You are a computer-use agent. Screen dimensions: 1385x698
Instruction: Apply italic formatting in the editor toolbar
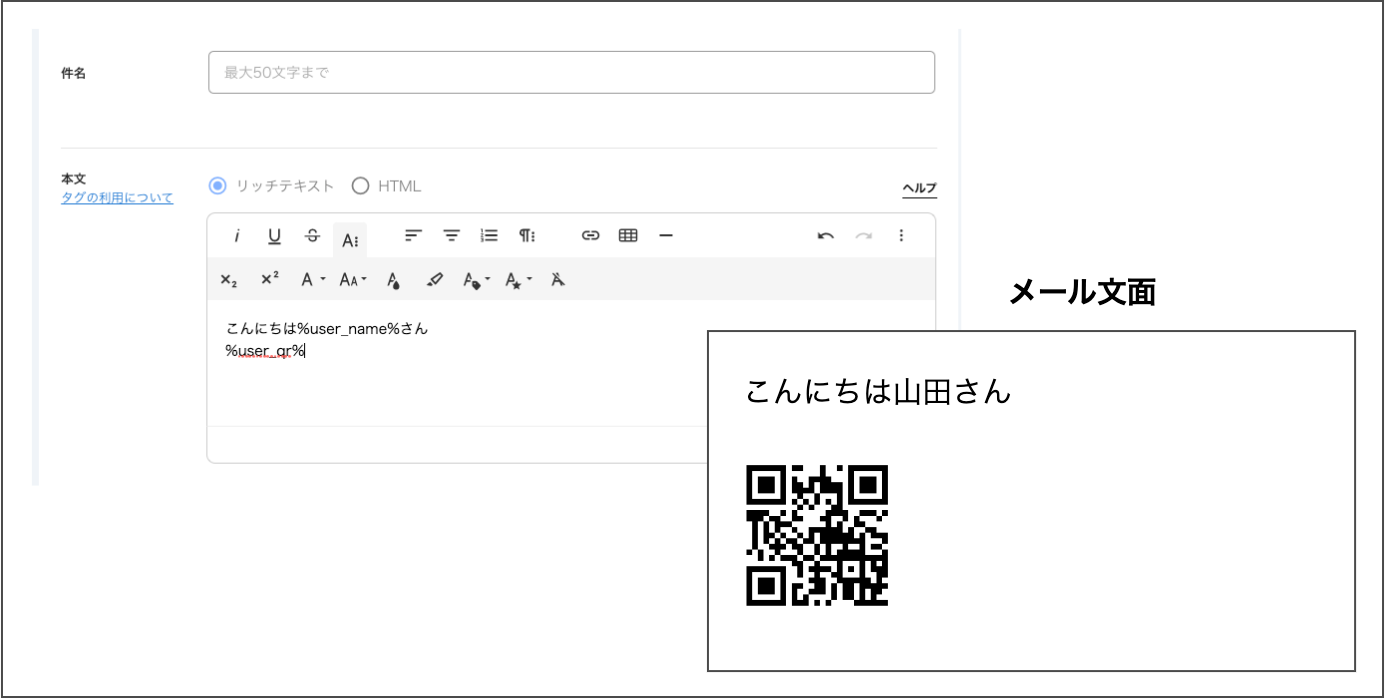(x=237, y=236)
